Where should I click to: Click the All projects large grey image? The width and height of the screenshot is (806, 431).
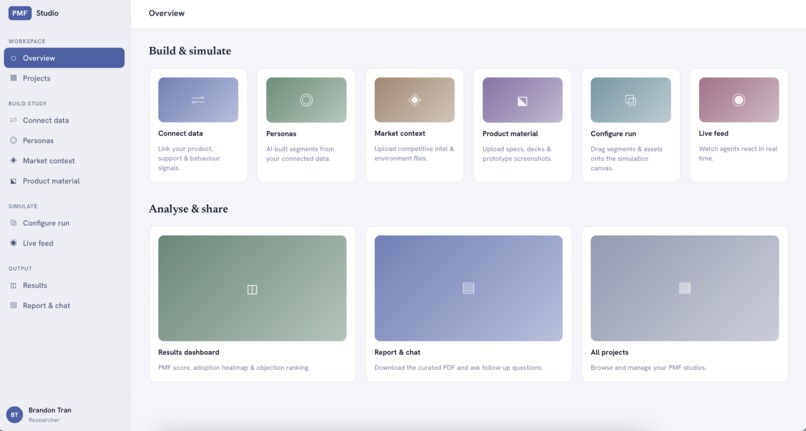[685, 288]
